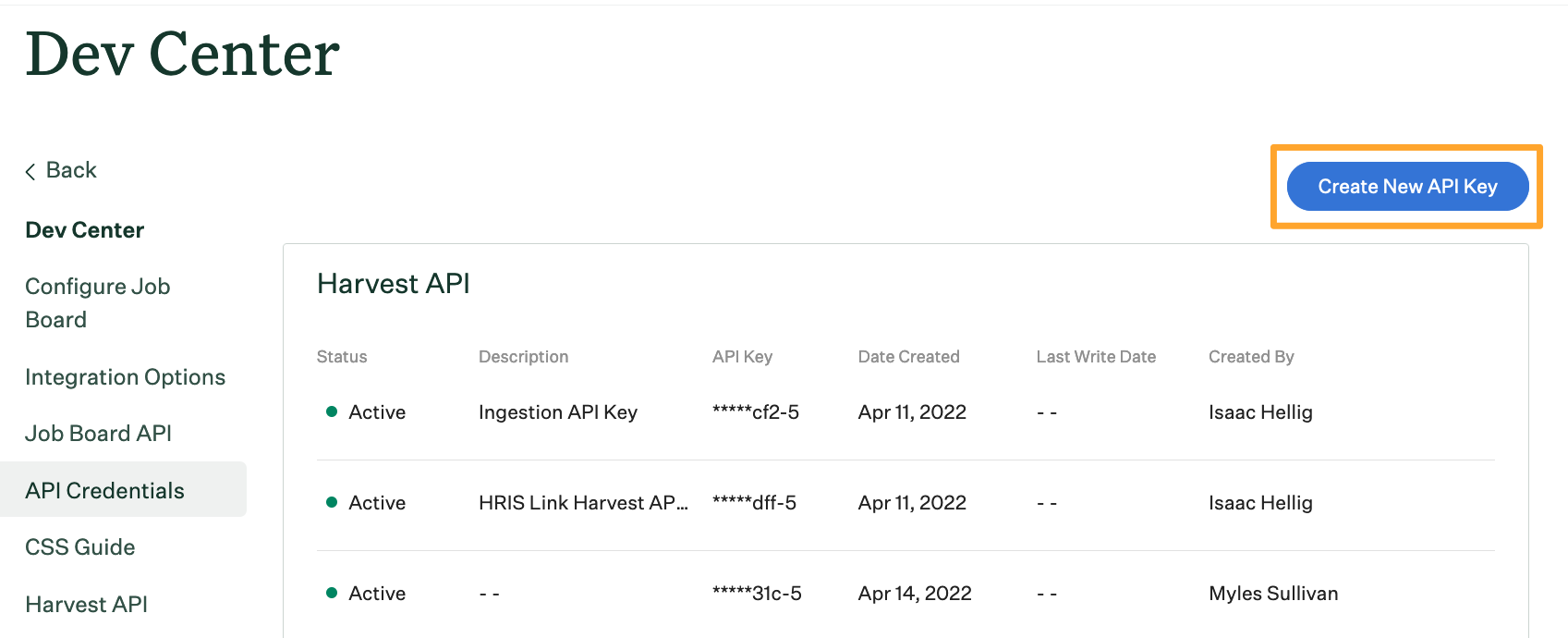1568x638 pixels.
Task: Click the Date Created column header
Action: point(908,357)
